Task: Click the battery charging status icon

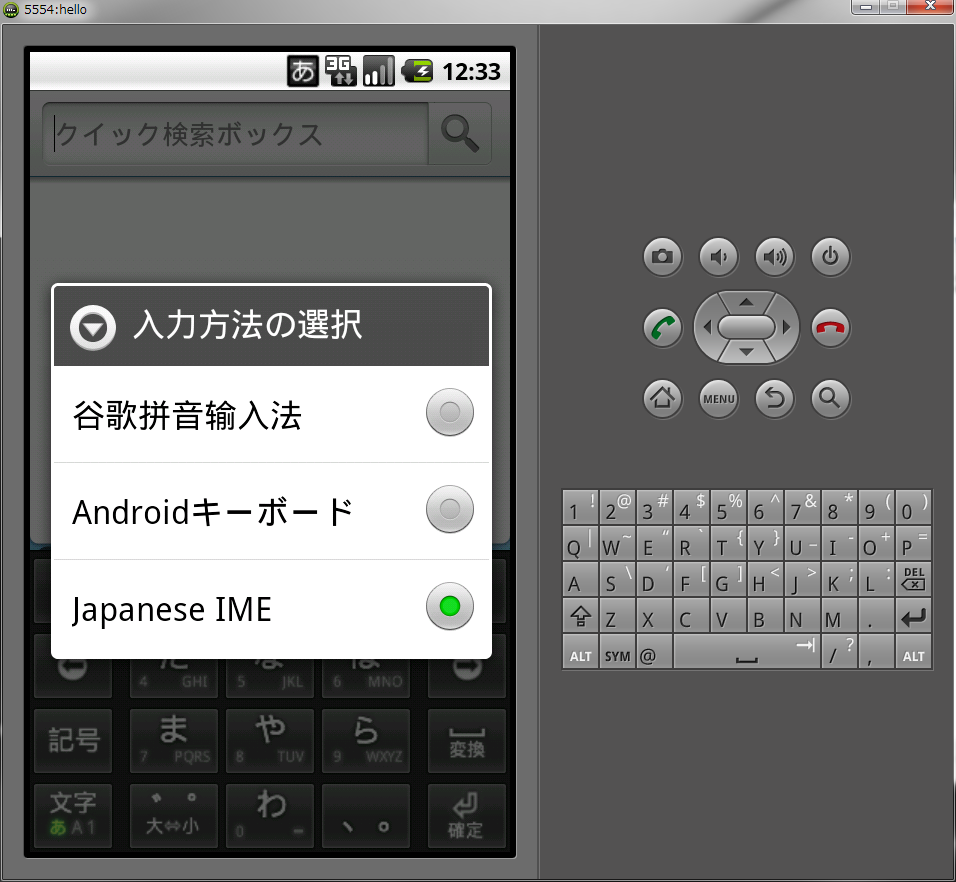Action: point(417,71)
